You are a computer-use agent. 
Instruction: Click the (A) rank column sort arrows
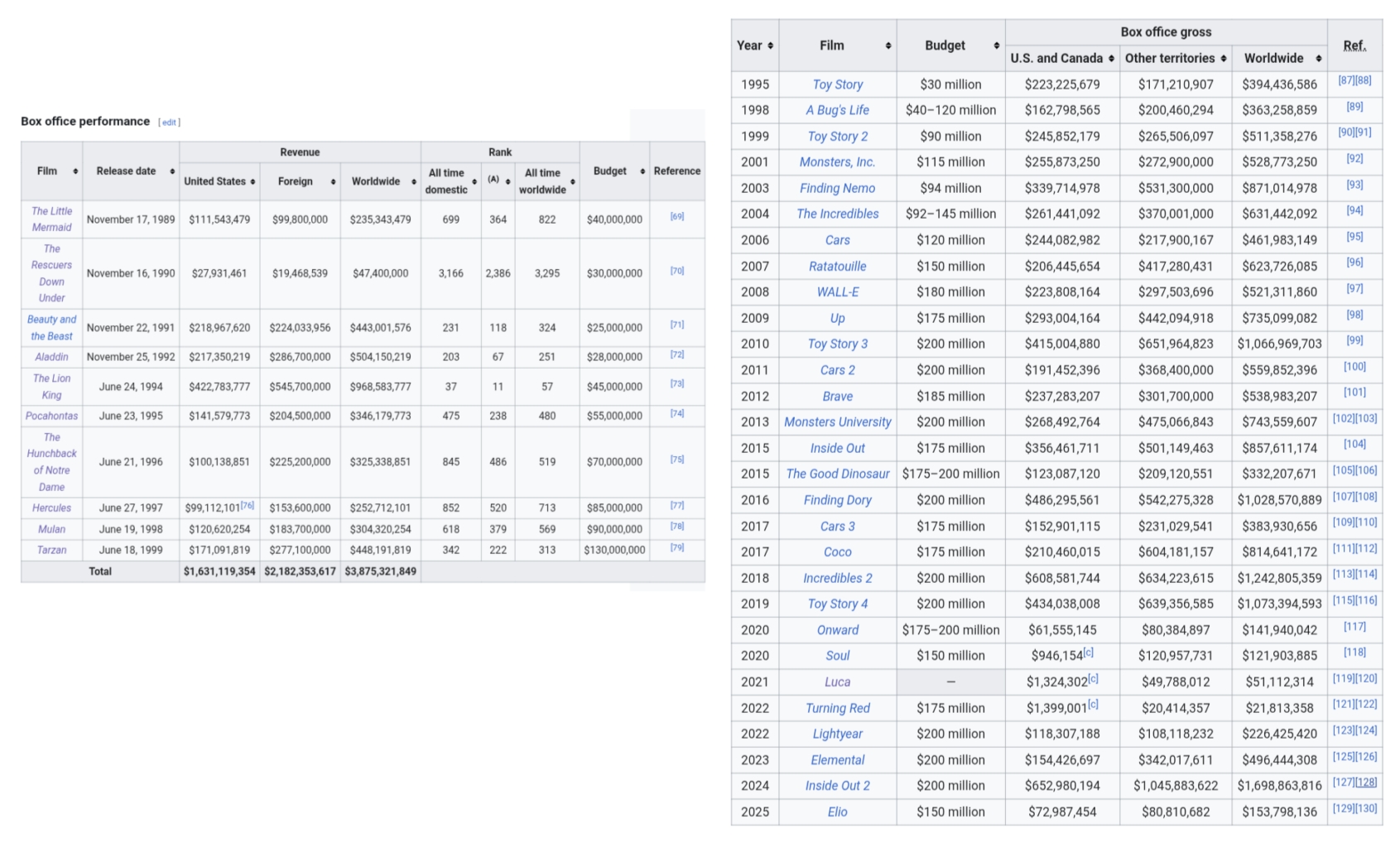508,181
